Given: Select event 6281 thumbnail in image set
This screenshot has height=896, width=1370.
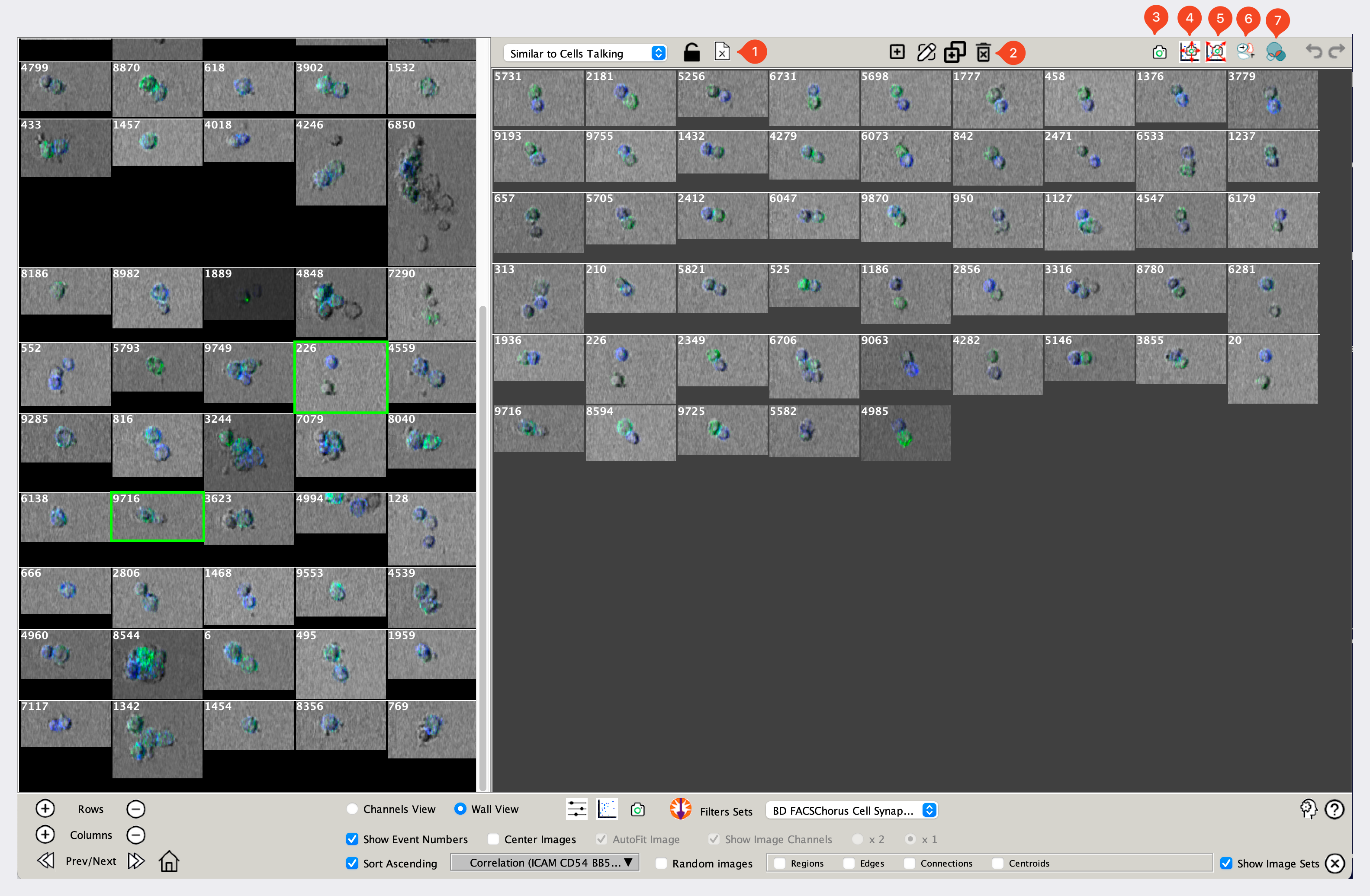Looking at the screenshot, I should click(1272, 298).
